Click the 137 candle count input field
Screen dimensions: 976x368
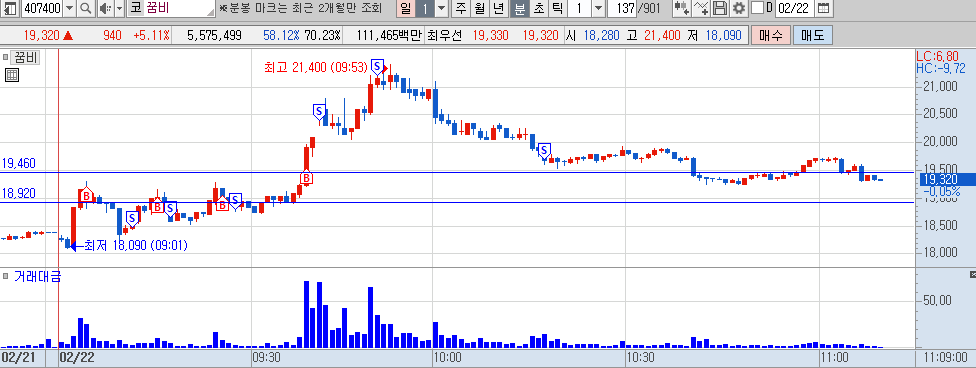(622, 8)
